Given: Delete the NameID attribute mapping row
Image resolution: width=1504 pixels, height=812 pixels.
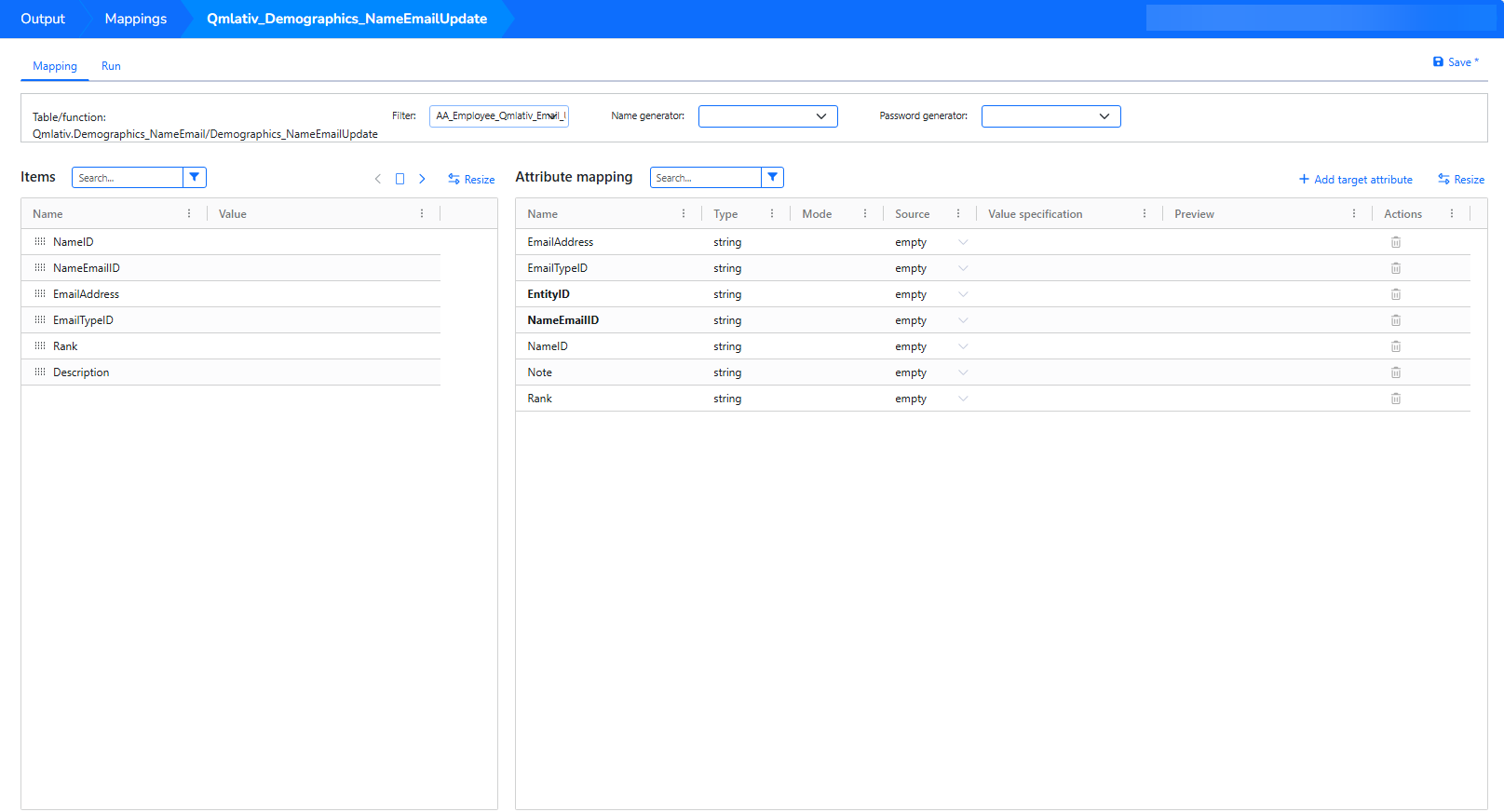Looking at the screenshot, I should pyautogui.click(x=1395, y=346).
